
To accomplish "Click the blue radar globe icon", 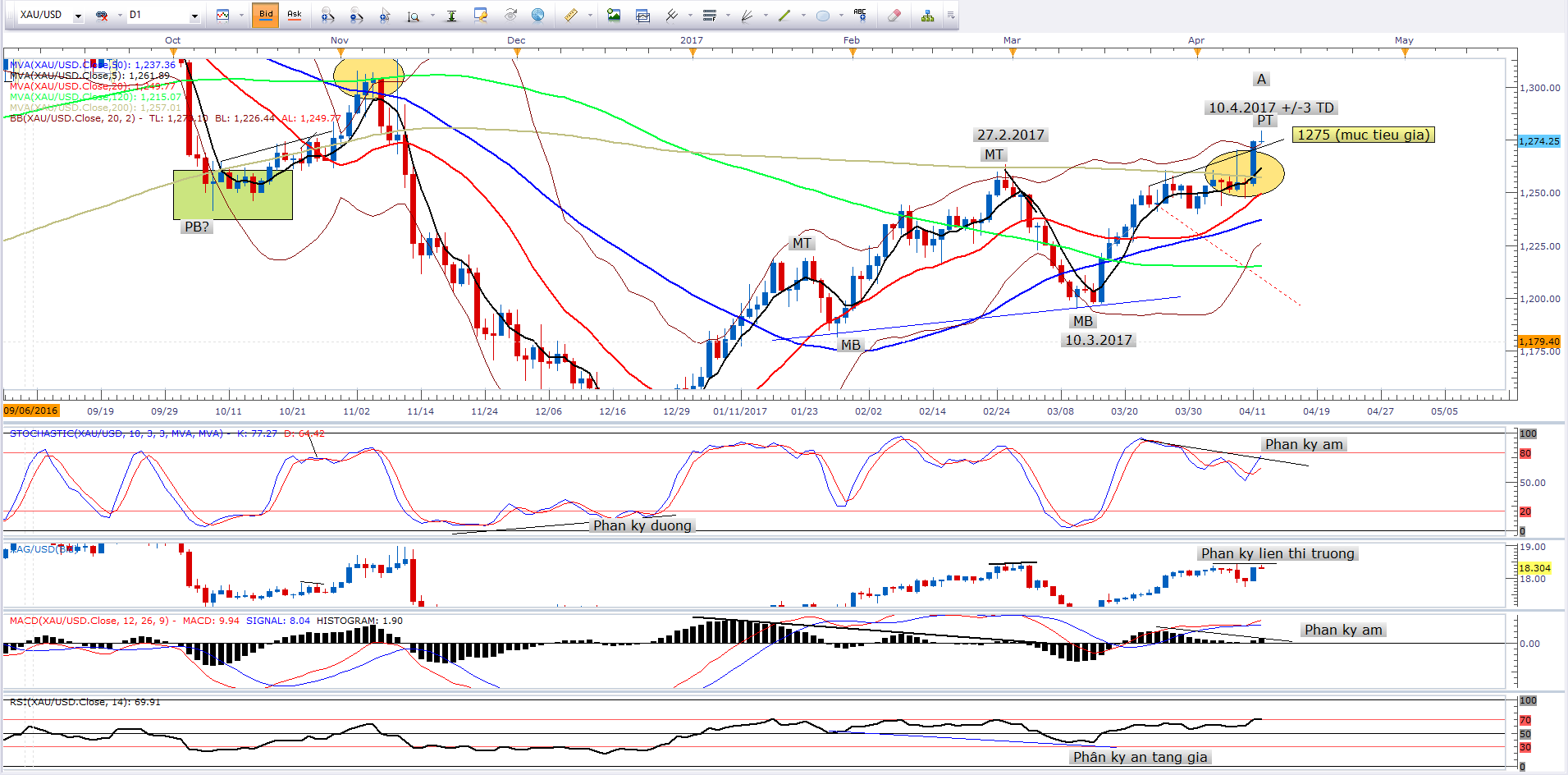I will click(x=537, y=15).
